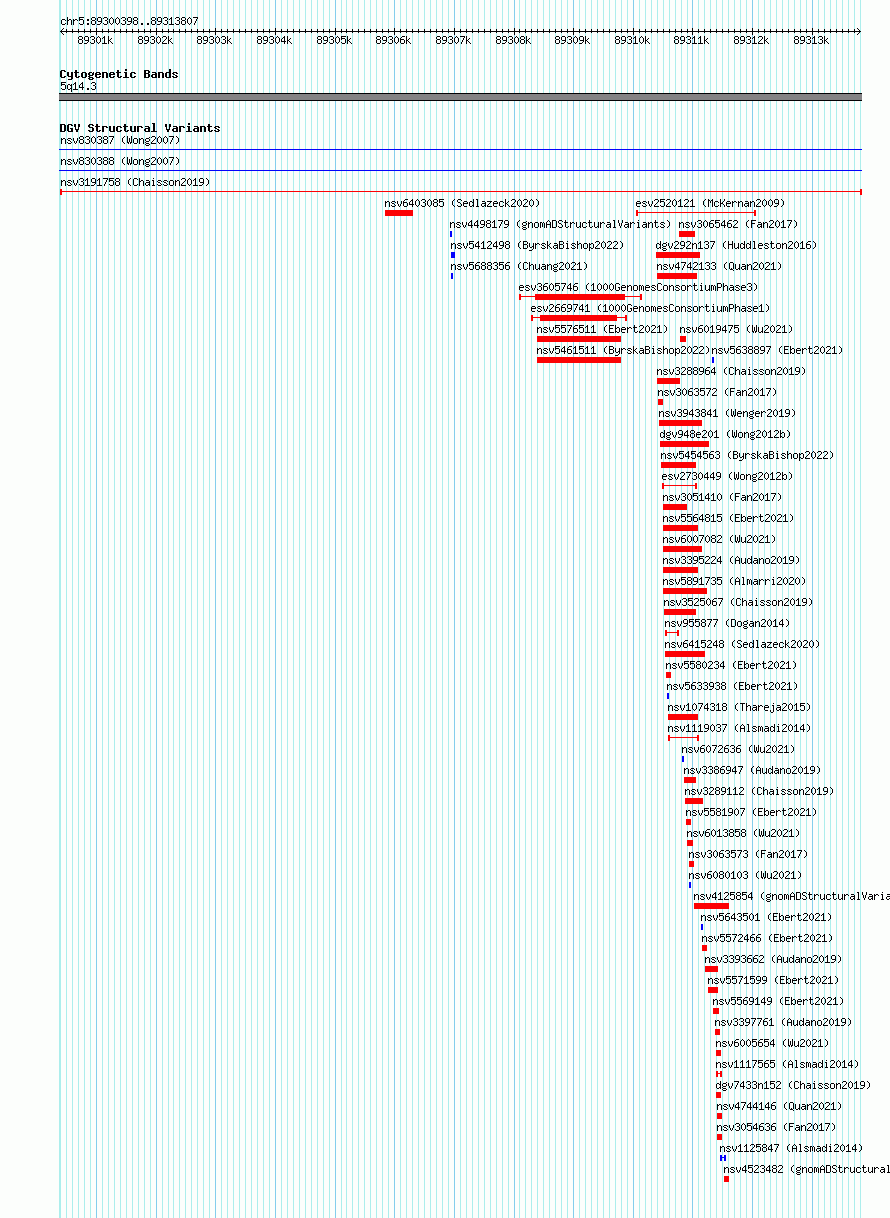The image size is (890, 1218).
Task: Select nsv3054636 (Fan2017) label
Action: point(776,1127)
